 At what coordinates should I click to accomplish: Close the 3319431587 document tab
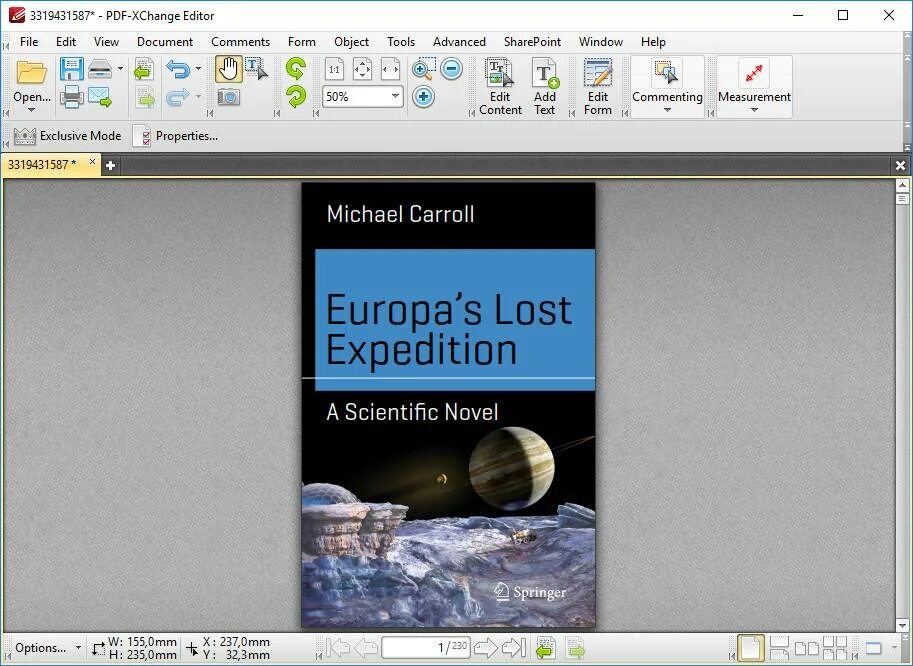pos(92,162)
